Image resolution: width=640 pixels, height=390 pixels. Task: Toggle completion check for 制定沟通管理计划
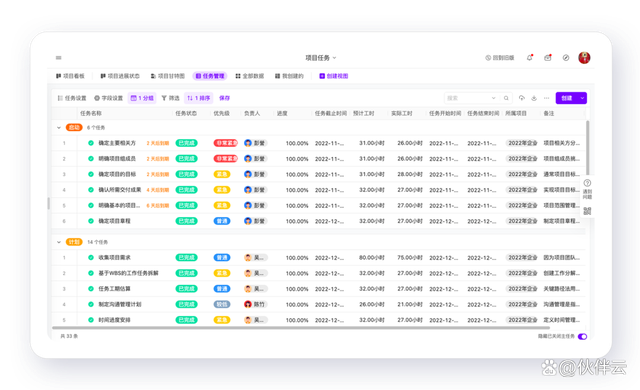click(x=91, y=304)
